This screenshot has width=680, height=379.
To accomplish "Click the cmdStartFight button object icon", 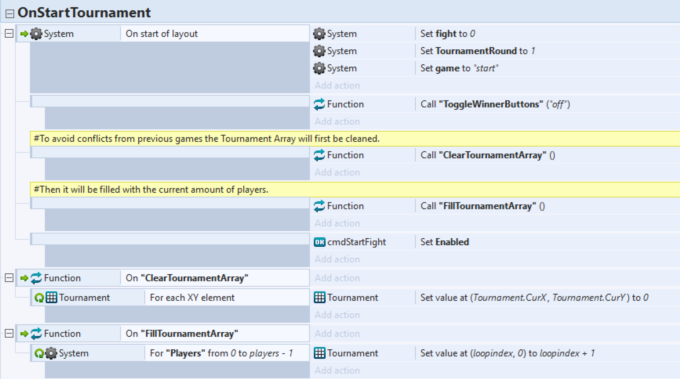I will click(x=320, y=242).
